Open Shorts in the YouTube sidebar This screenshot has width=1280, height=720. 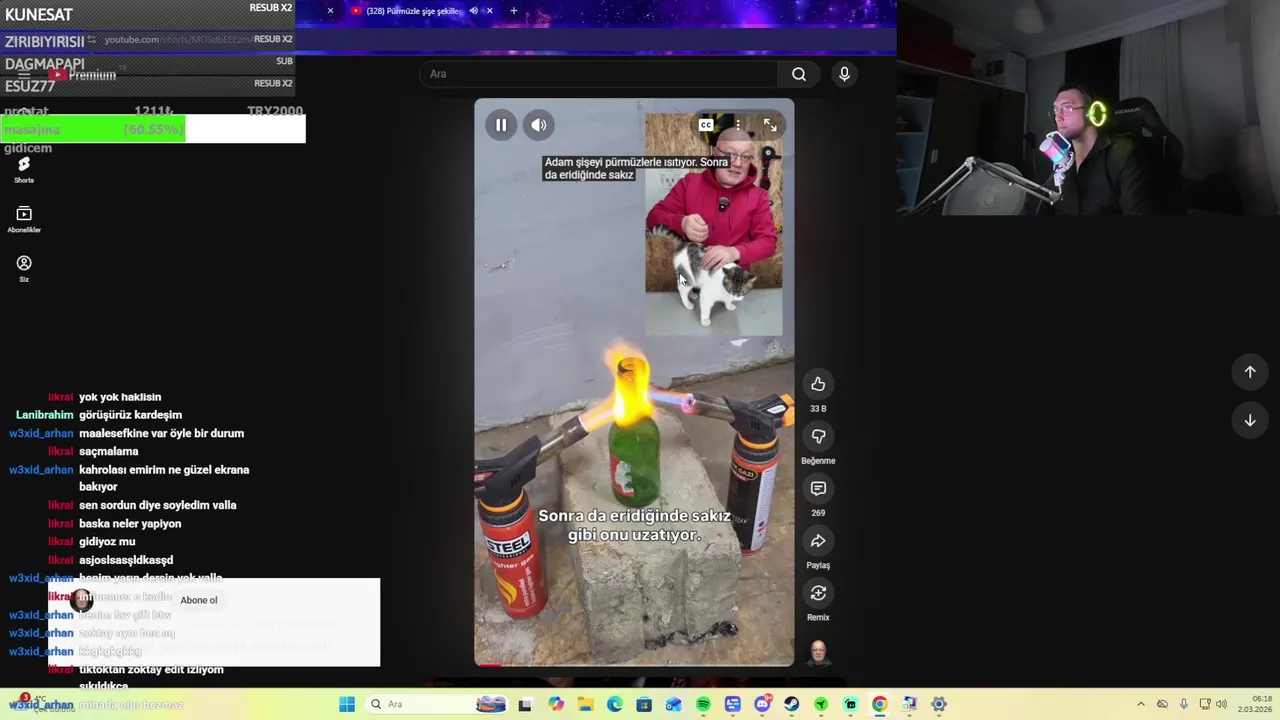24,168
